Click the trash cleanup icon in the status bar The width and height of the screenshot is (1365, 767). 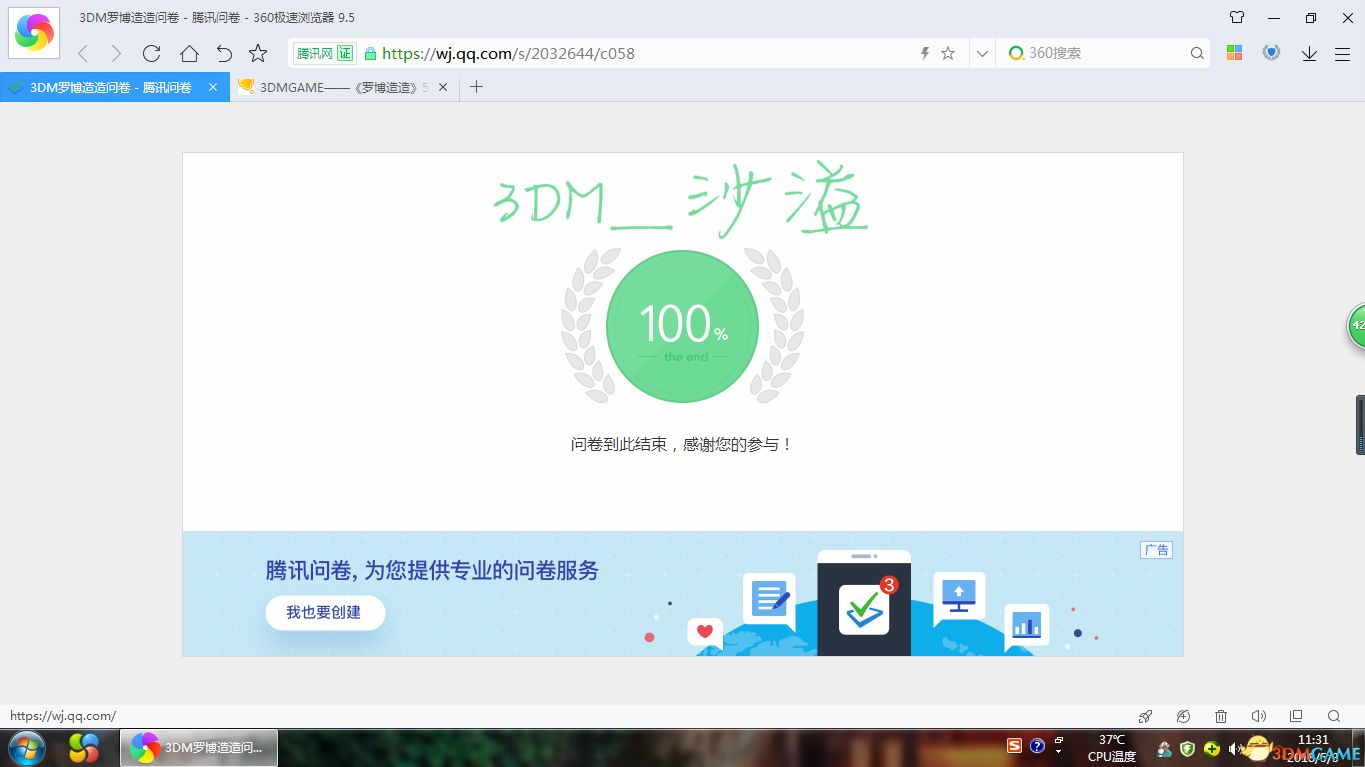click(x=1221, y=716)
